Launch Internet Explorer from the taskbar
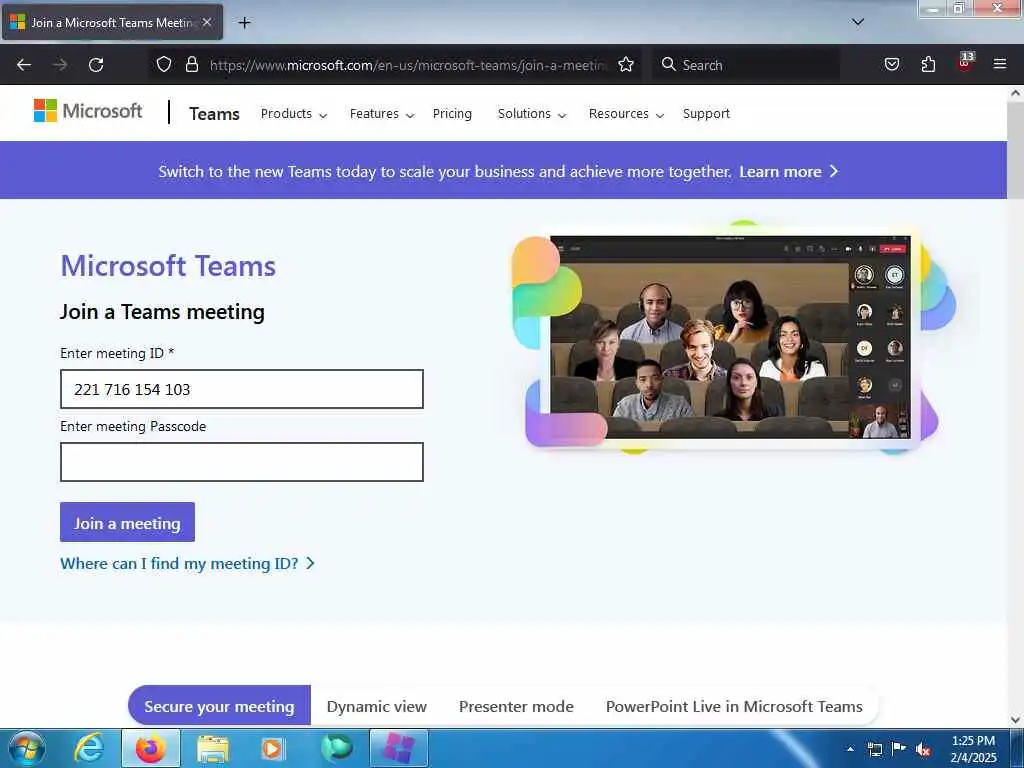This screenshot has height=768, width=1024. tap(89, 748)
